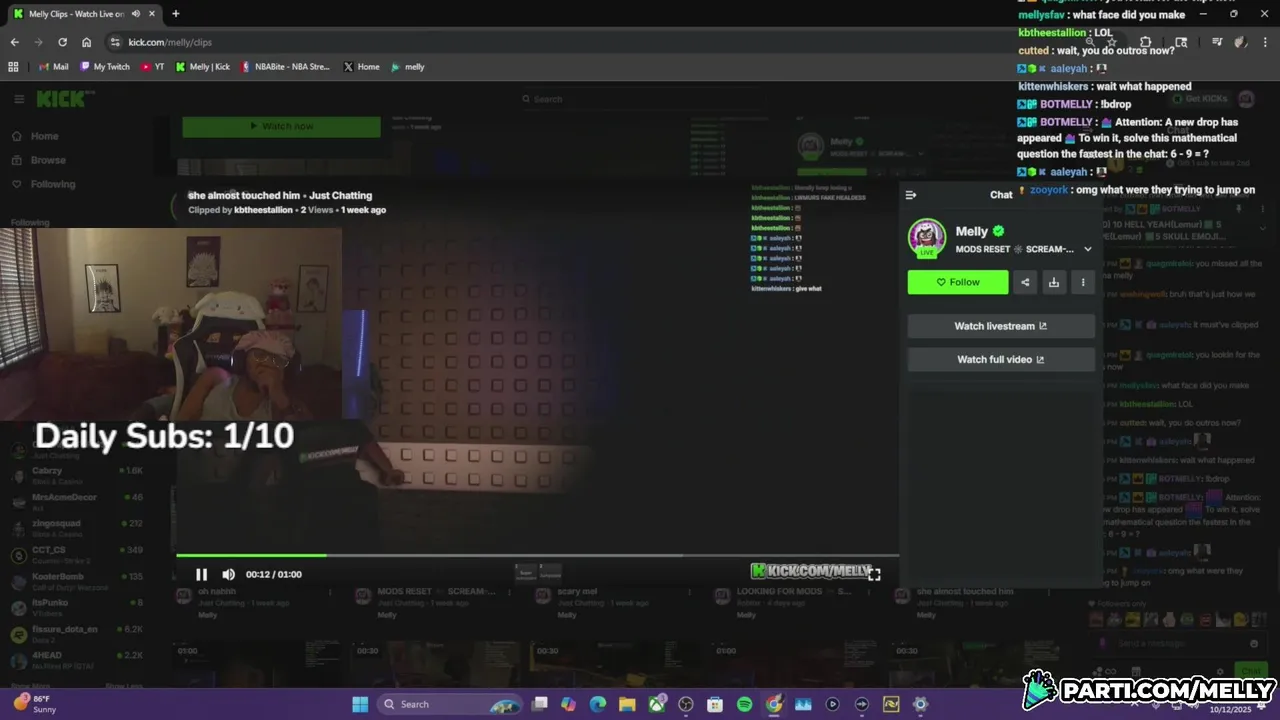Click the share icon next to Follow
The height and width of the screenshot is (720, 1280).
click(1025, 282)
